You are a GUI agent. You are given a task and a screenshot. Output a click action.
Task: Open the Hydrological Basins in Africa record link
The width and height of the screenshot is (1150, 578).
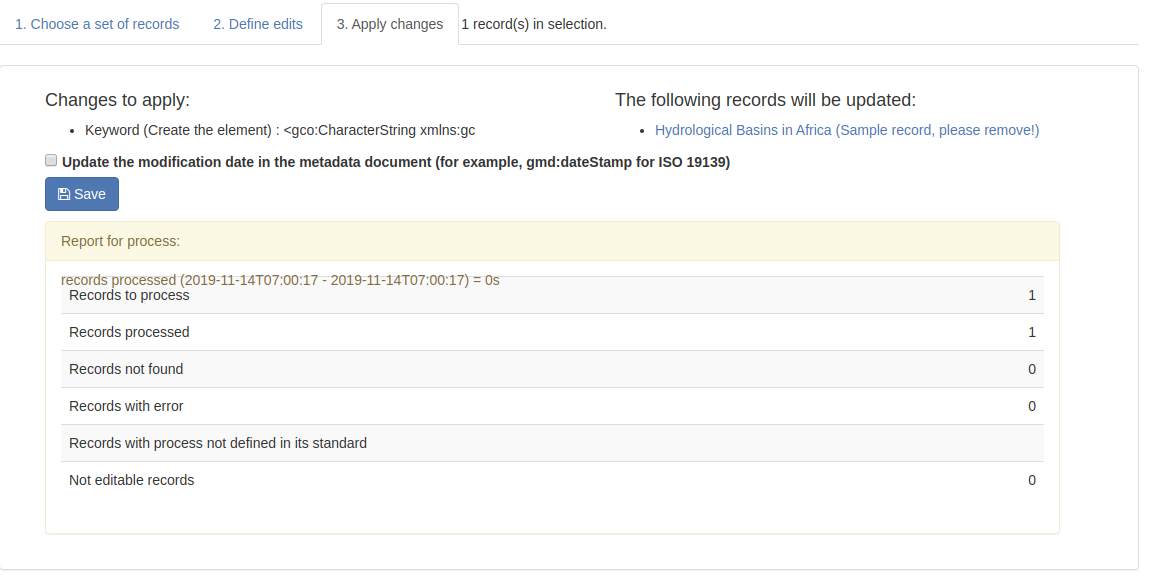click(847, 131)
